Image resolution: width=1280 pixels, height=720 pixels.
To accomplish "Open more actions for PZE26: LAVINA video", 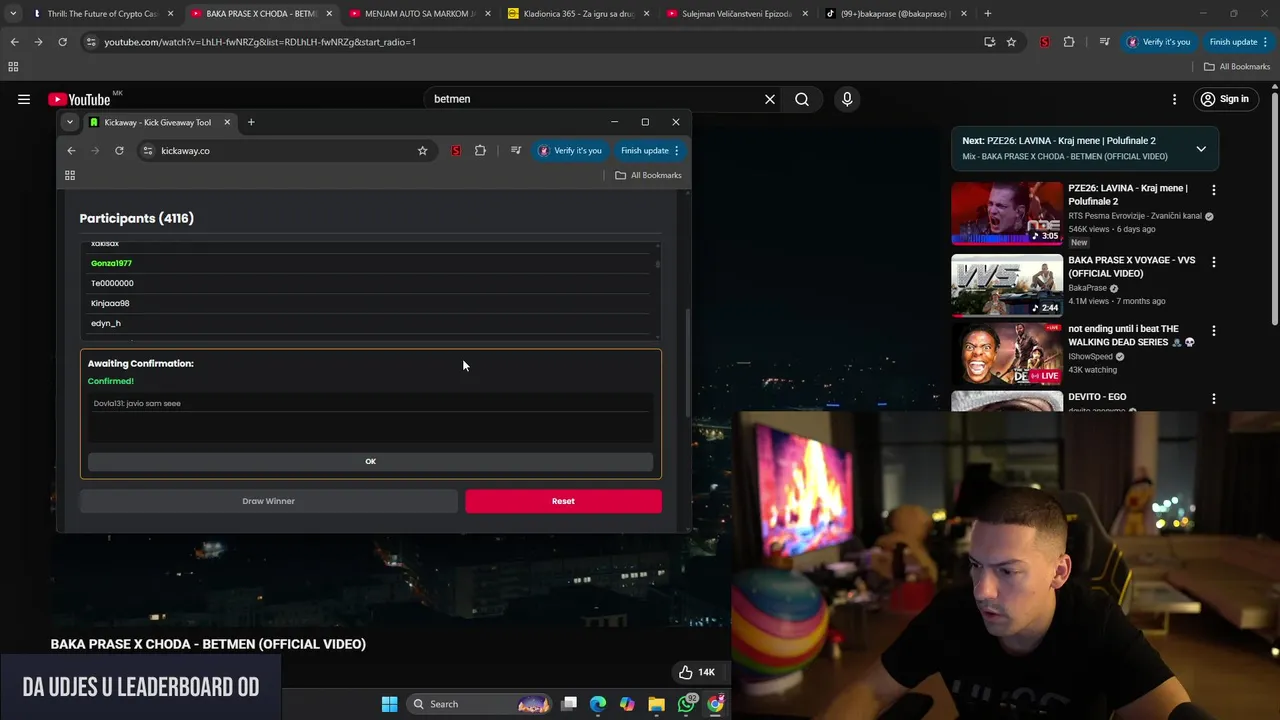I will pos(1214,189).
